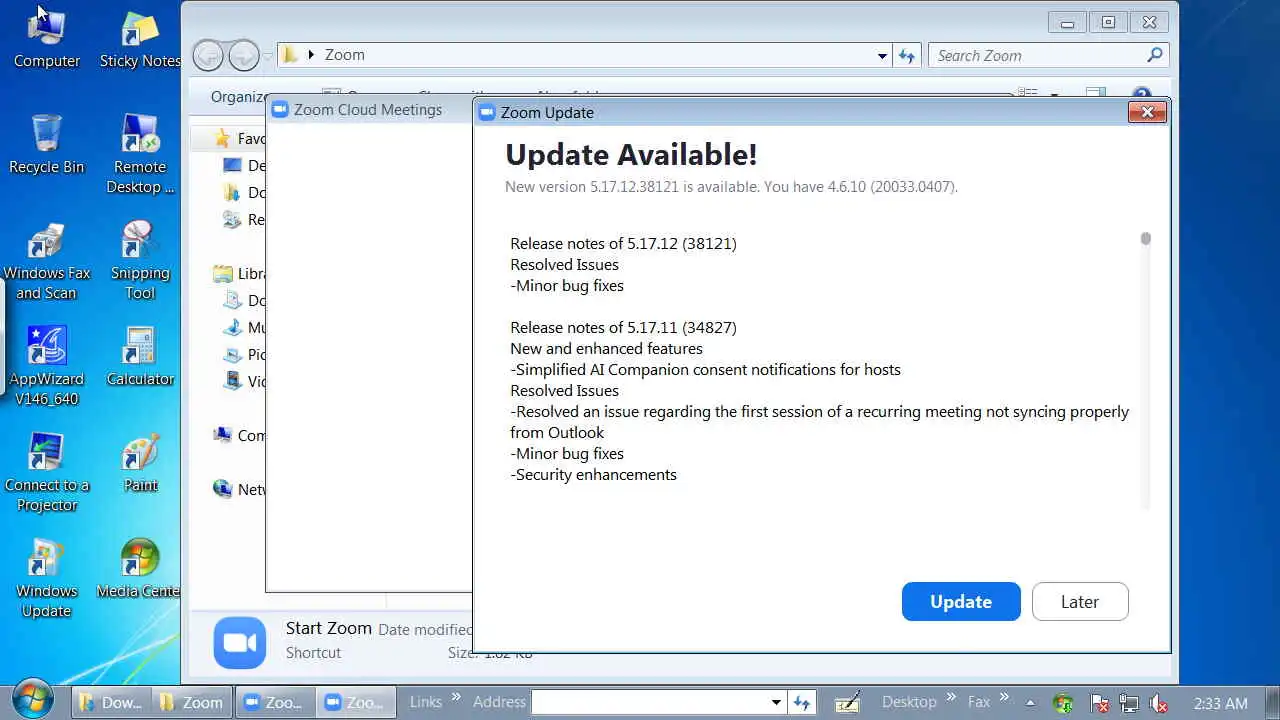
Task: Show hidden tray icons arrow
Action: click(x=1030, y=702)
